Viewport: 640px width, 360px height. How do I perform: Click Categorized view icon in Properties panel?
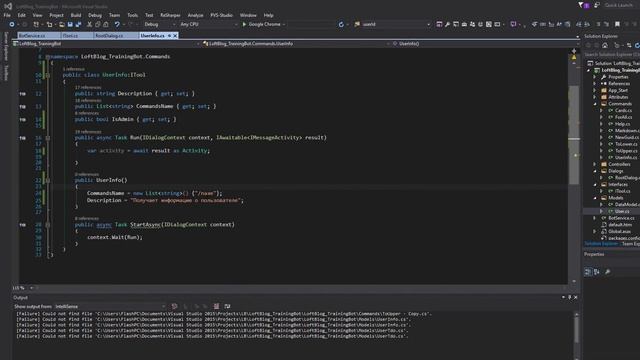(x=588, y=272)
